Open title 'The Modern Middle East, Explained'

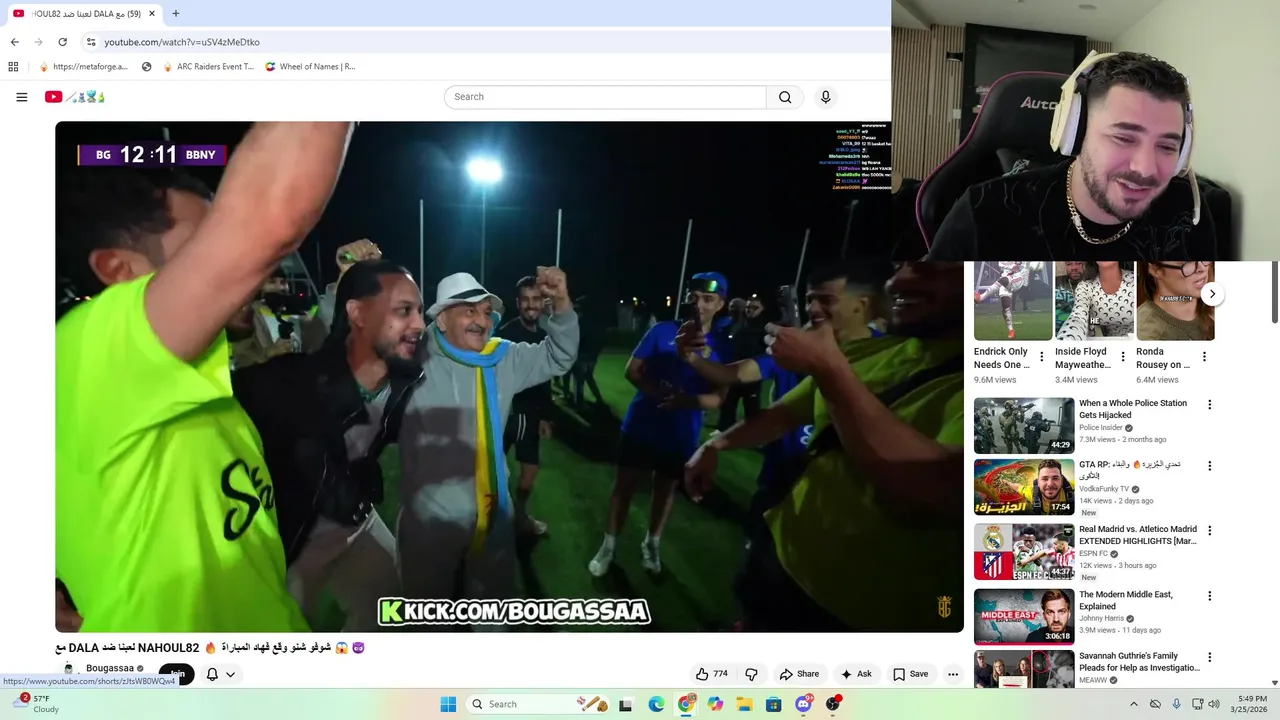pos(1126,600)
